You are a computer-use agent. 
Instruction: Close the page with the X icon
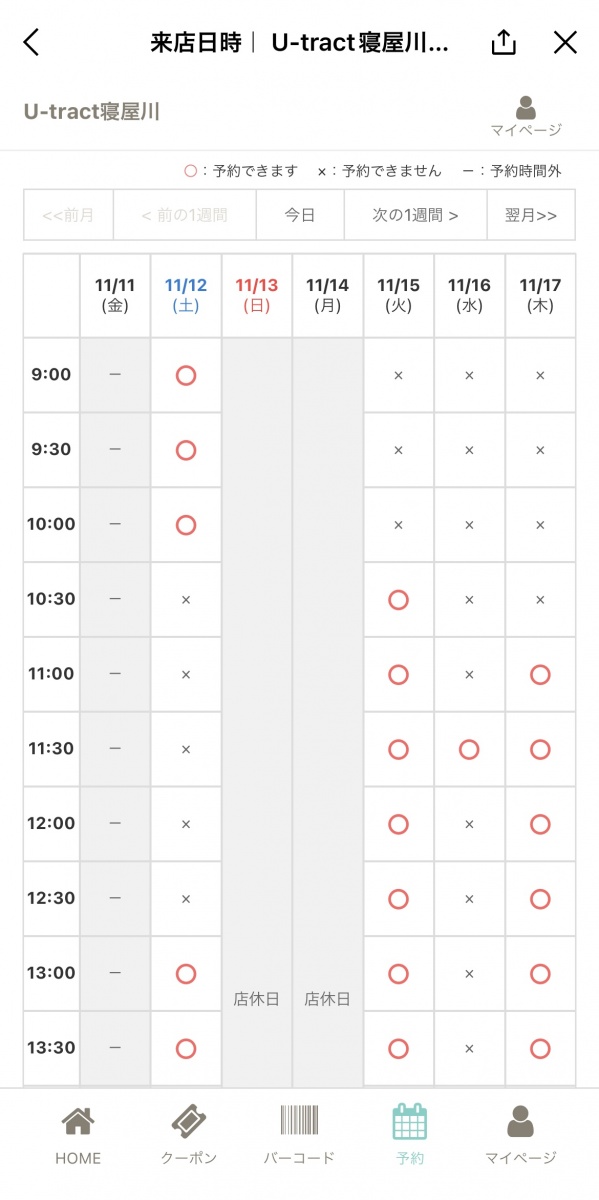pyautogui.click(x=566, y=42)
